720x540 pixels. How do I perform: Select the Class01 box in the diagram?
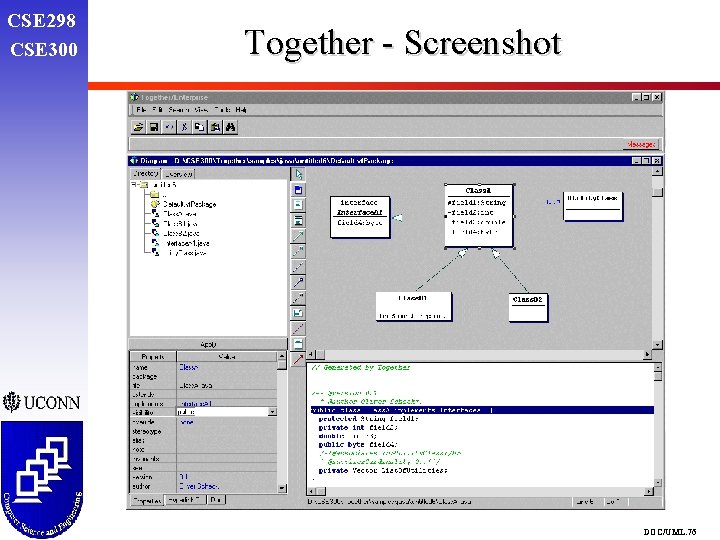(x=413, y=306)
